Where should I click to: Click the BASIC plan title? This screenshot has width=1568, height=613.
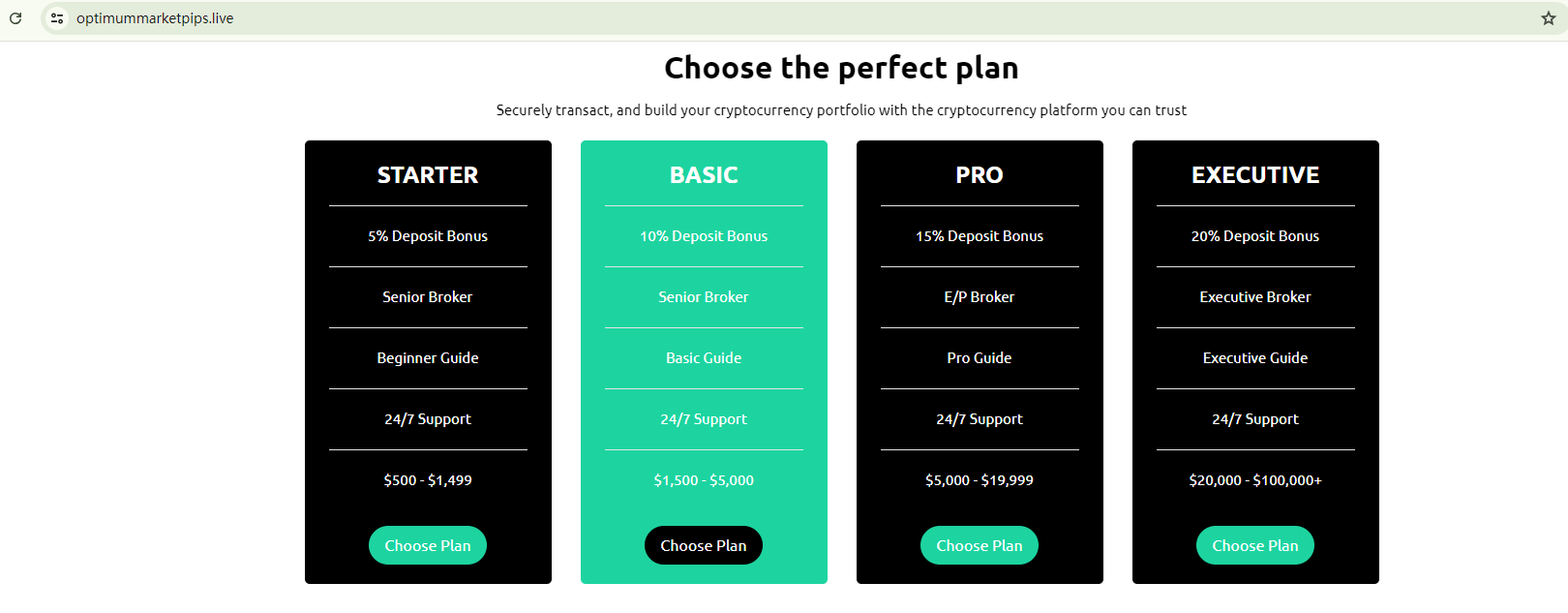click(x=704, y=175)
